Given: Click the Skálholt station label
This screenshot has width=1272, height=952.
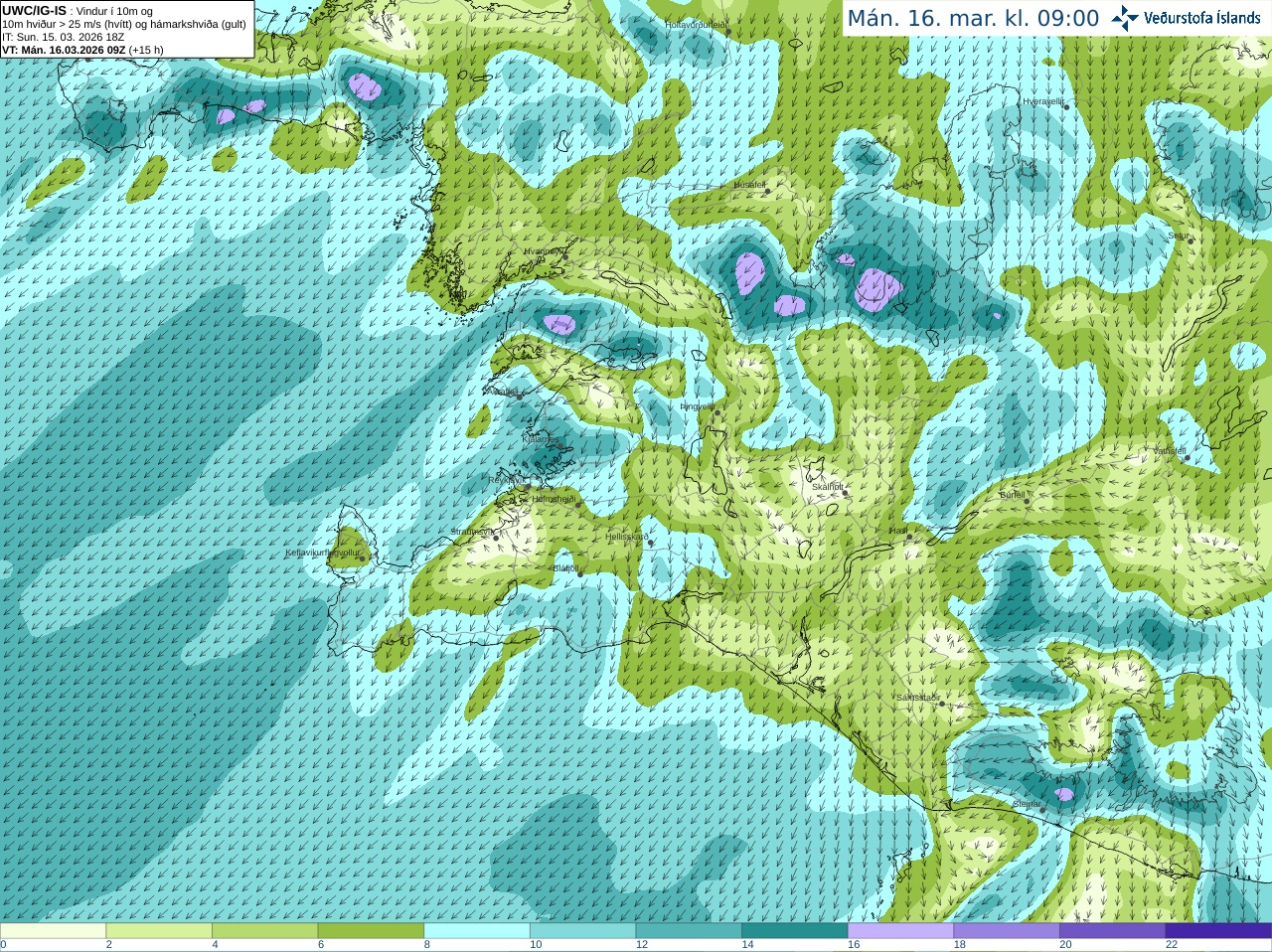Looking at the screenshot, I should [x=827, y=487].
